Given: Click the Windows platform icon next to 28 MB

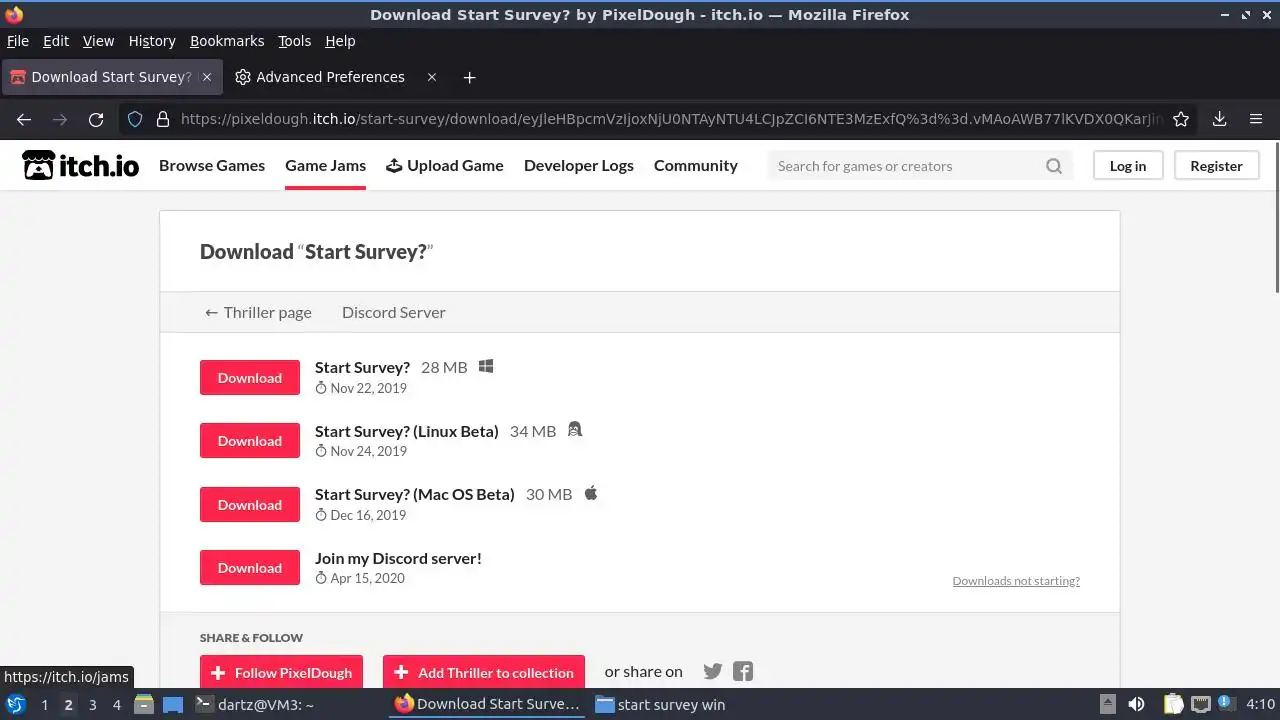Looking at the screenshot, I should (486, 366).
